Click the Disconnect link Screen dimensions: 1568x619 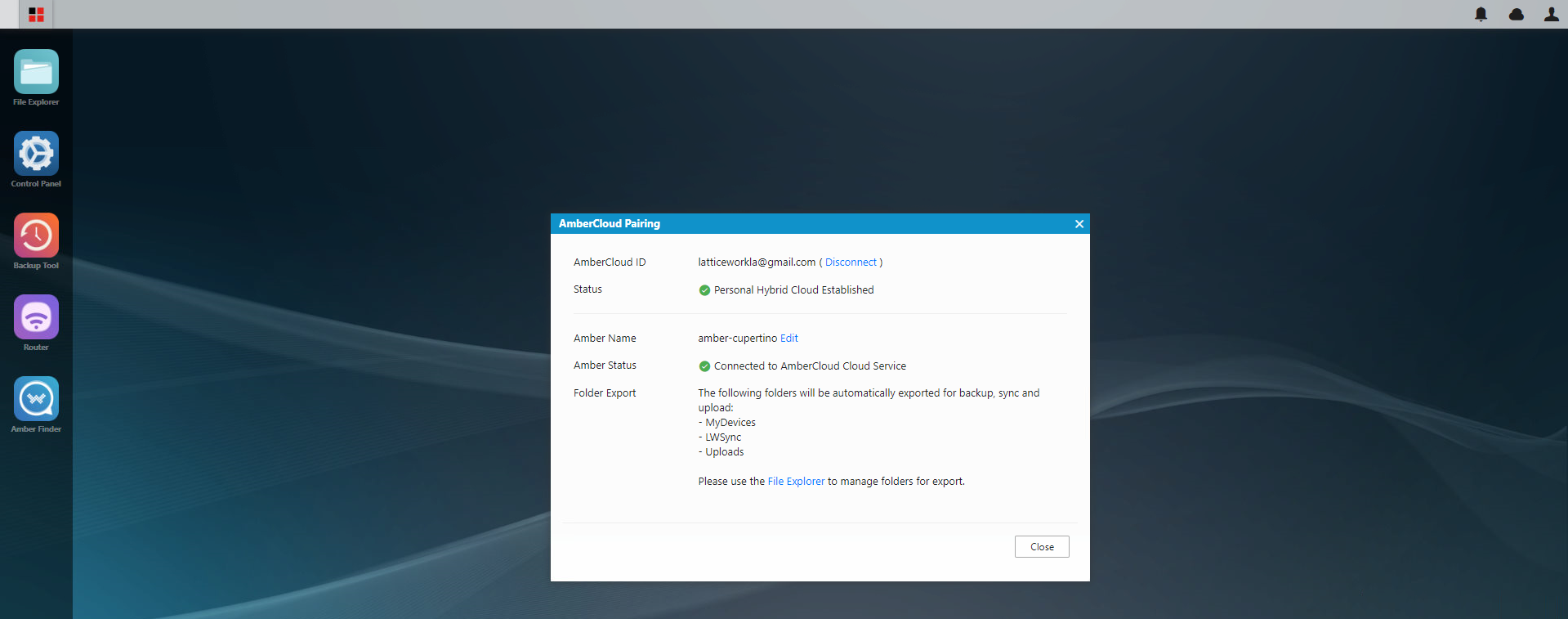(x=851, y=262)
